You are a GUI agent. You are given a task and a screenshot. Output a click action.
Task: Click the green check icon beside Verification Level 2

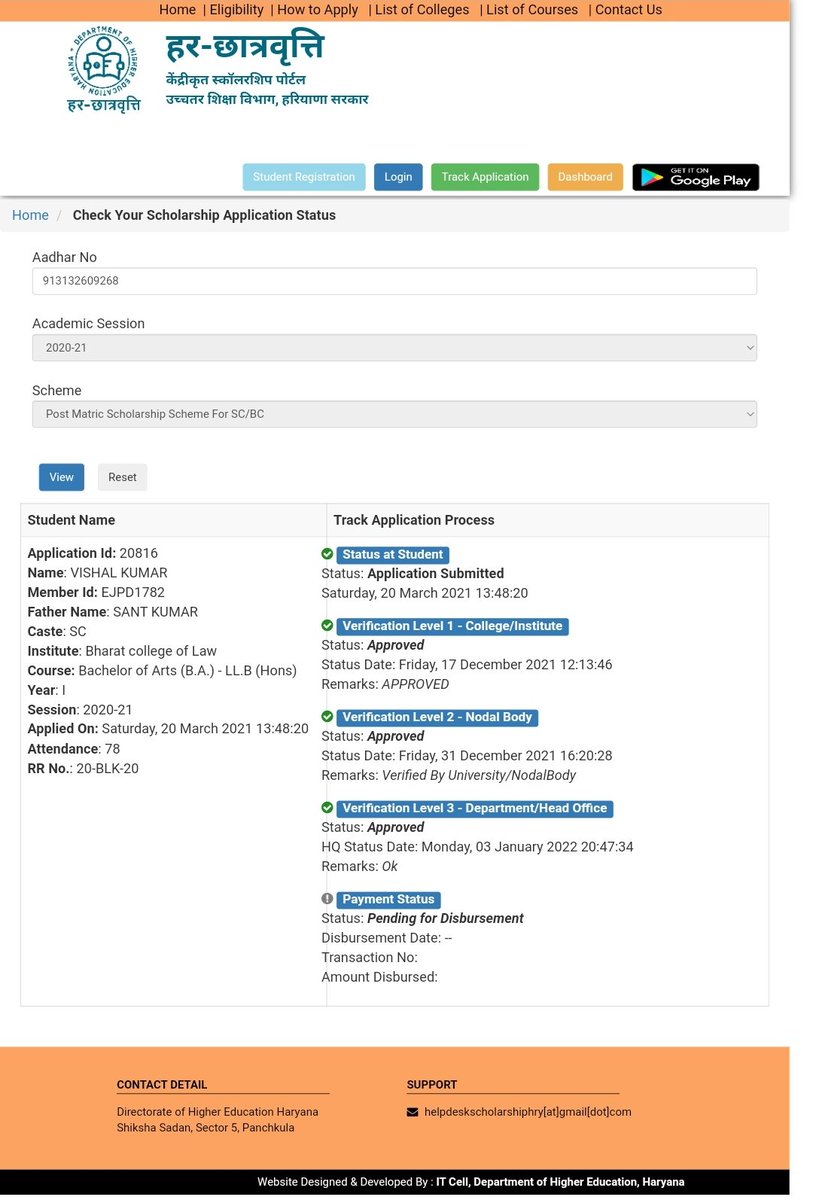pyautogui.click(x=327, y=717)
